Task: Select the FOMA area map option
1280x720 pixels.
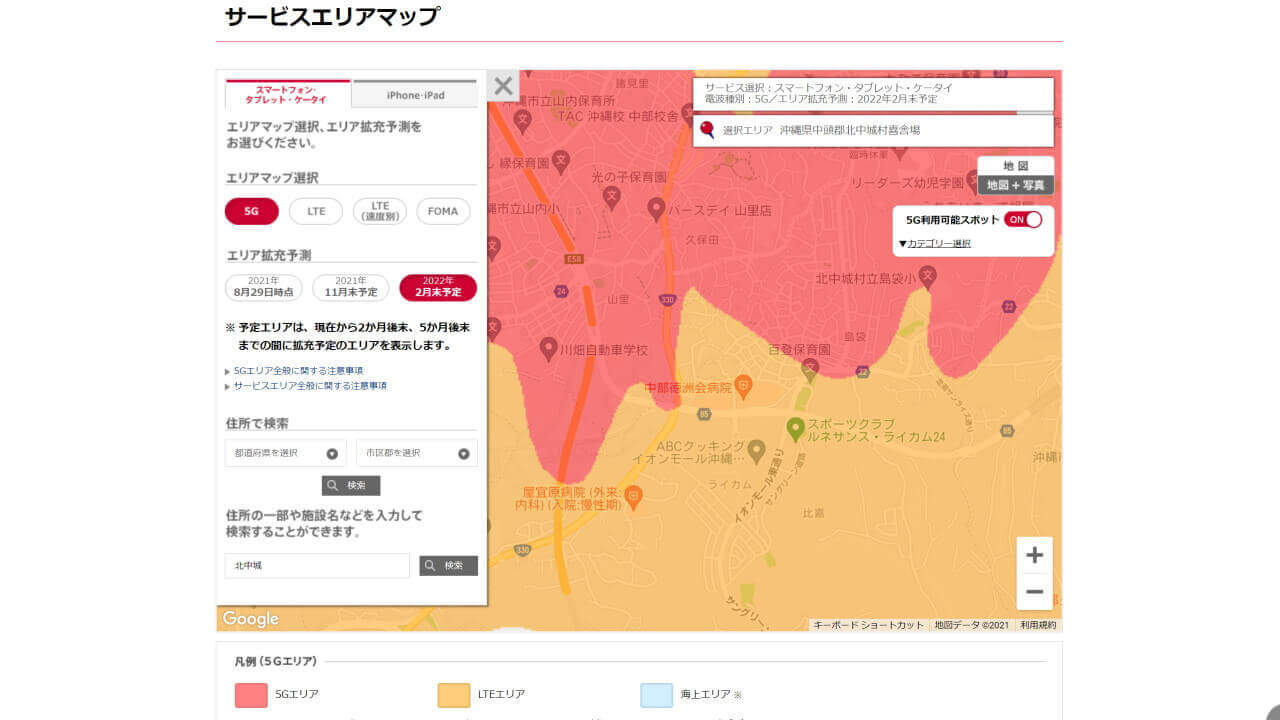Action: coord(443,211)
